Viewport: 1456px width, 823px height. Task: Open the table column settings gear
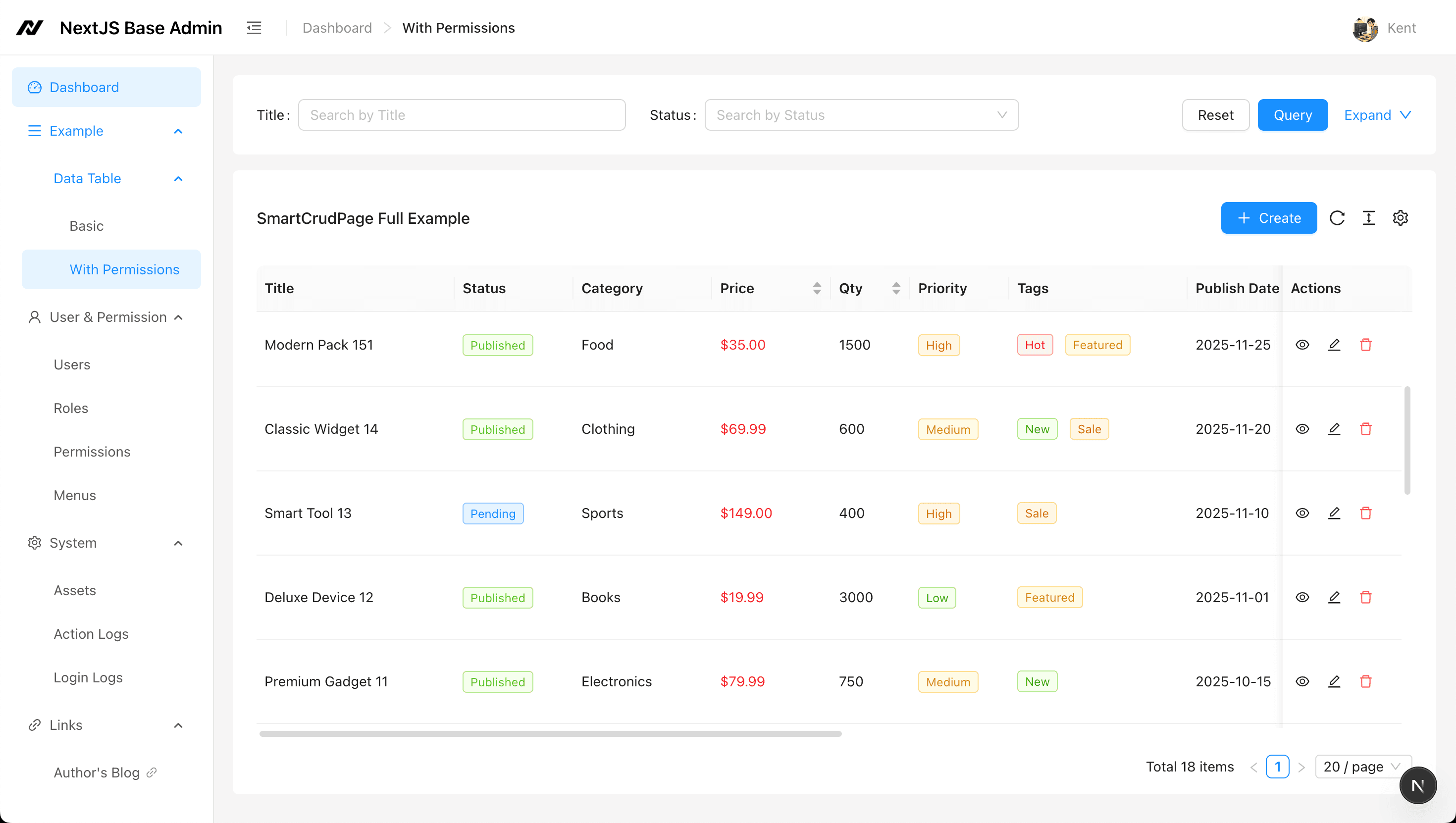[x=1400, y=217]
